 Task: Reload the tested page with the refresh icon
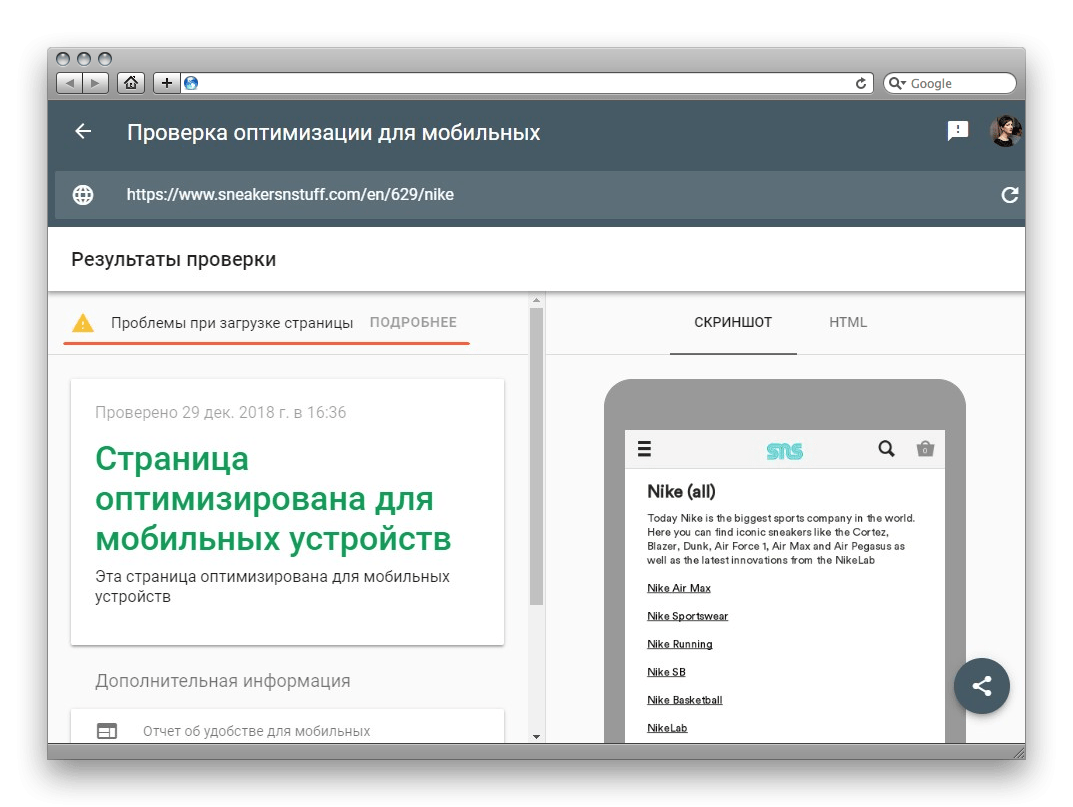[1009, 194]
